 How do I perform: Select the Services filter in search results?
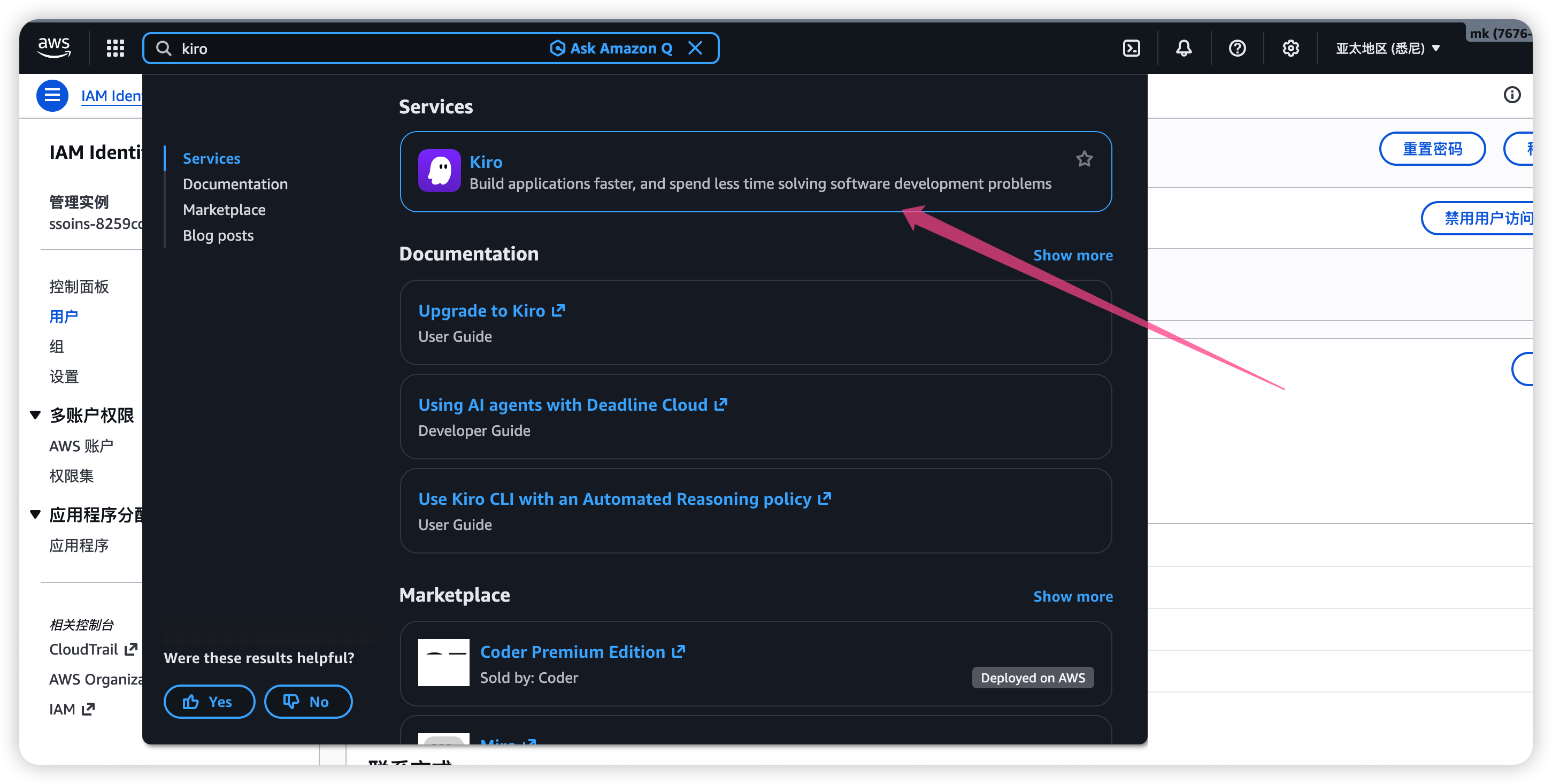(x=211, y=158)
